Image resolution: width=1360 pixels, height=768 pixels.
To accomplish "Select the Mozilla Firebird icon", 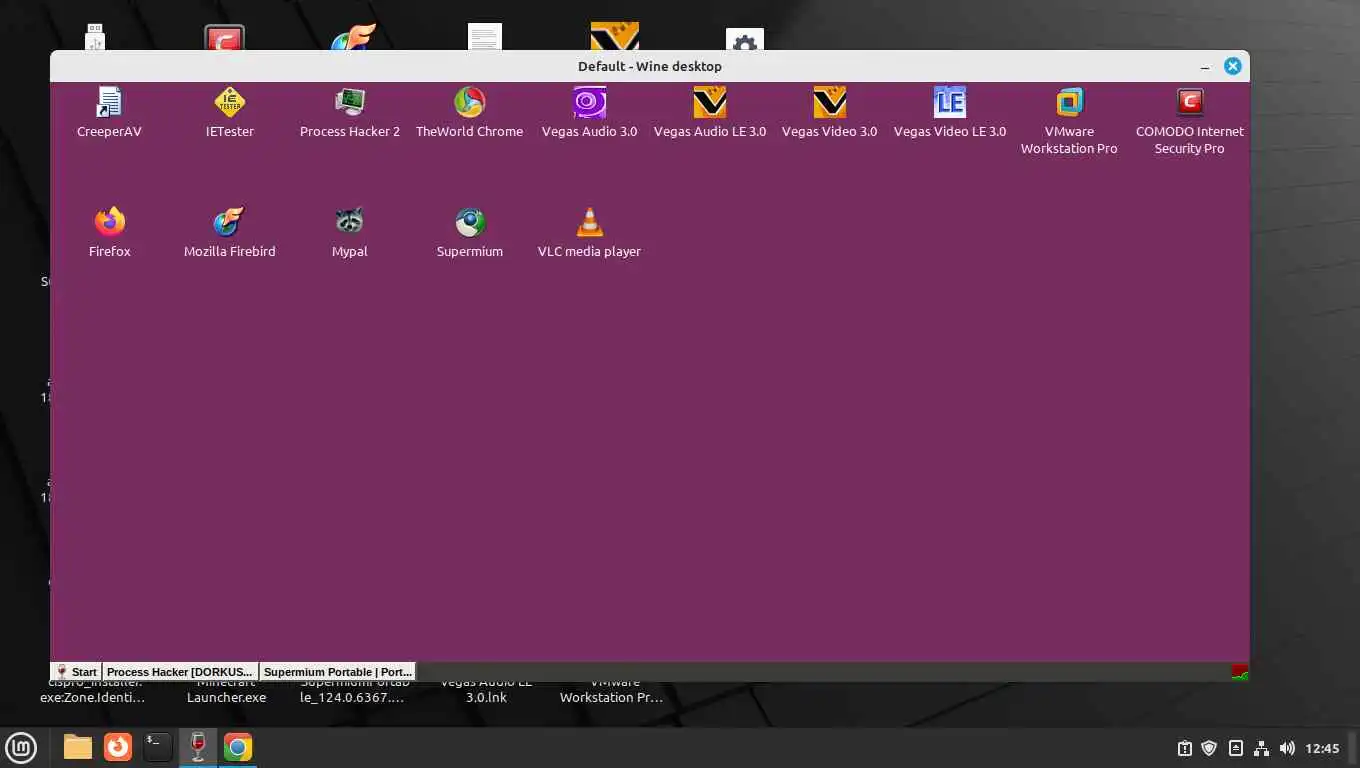I will pos(230,222).
